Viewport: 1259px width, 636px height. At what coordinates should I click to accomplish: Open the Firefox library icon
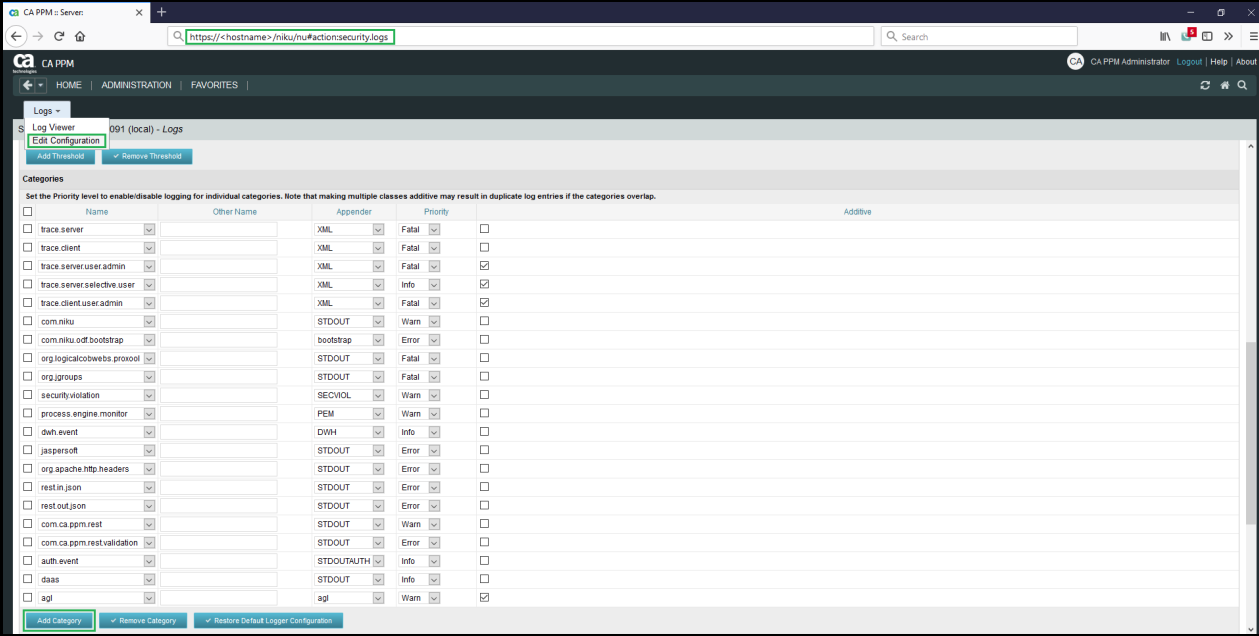click(1165, 36)
